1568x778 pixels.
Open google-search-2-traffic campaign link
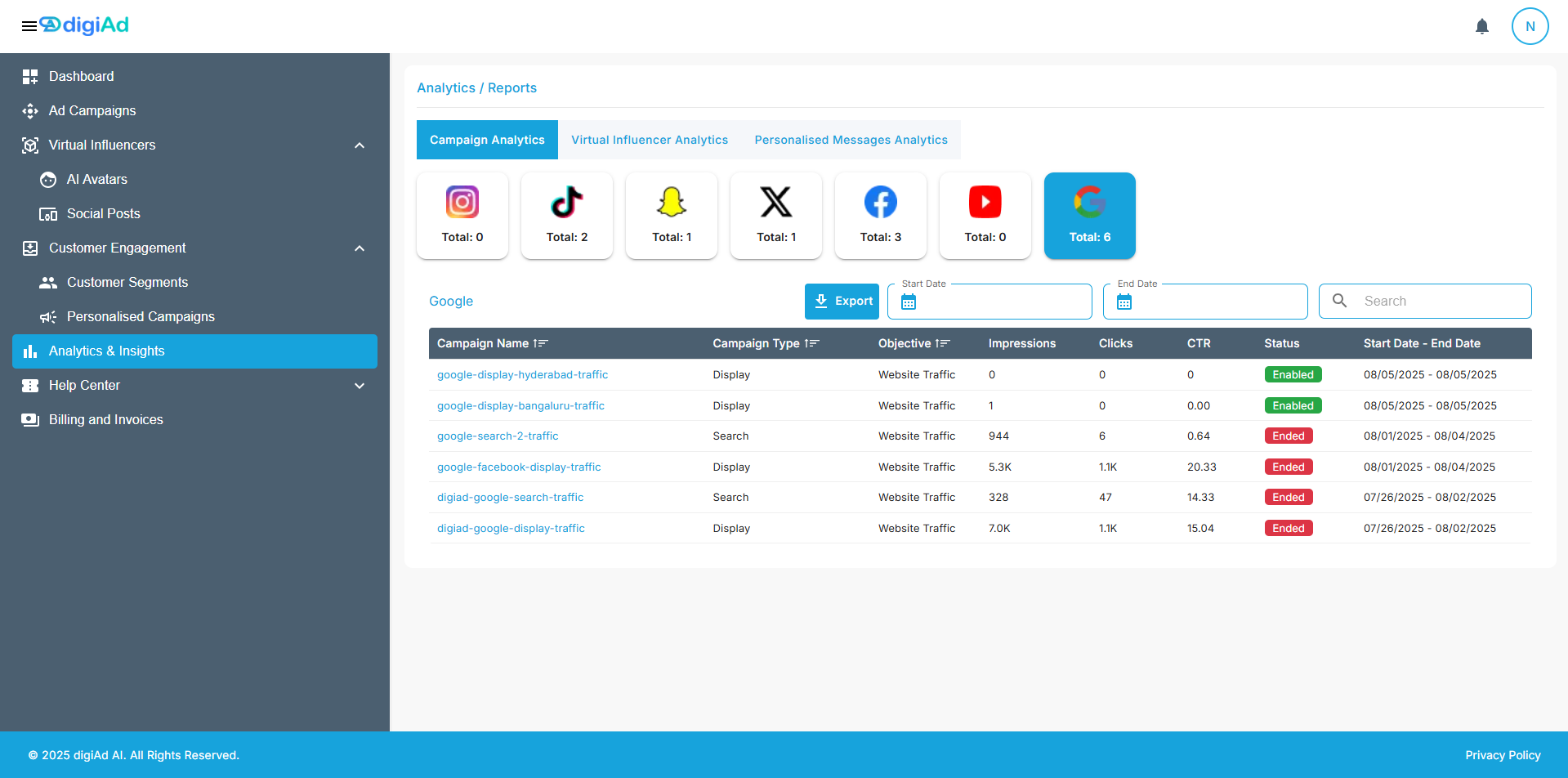pyautogui.click(x=498, y=436)
